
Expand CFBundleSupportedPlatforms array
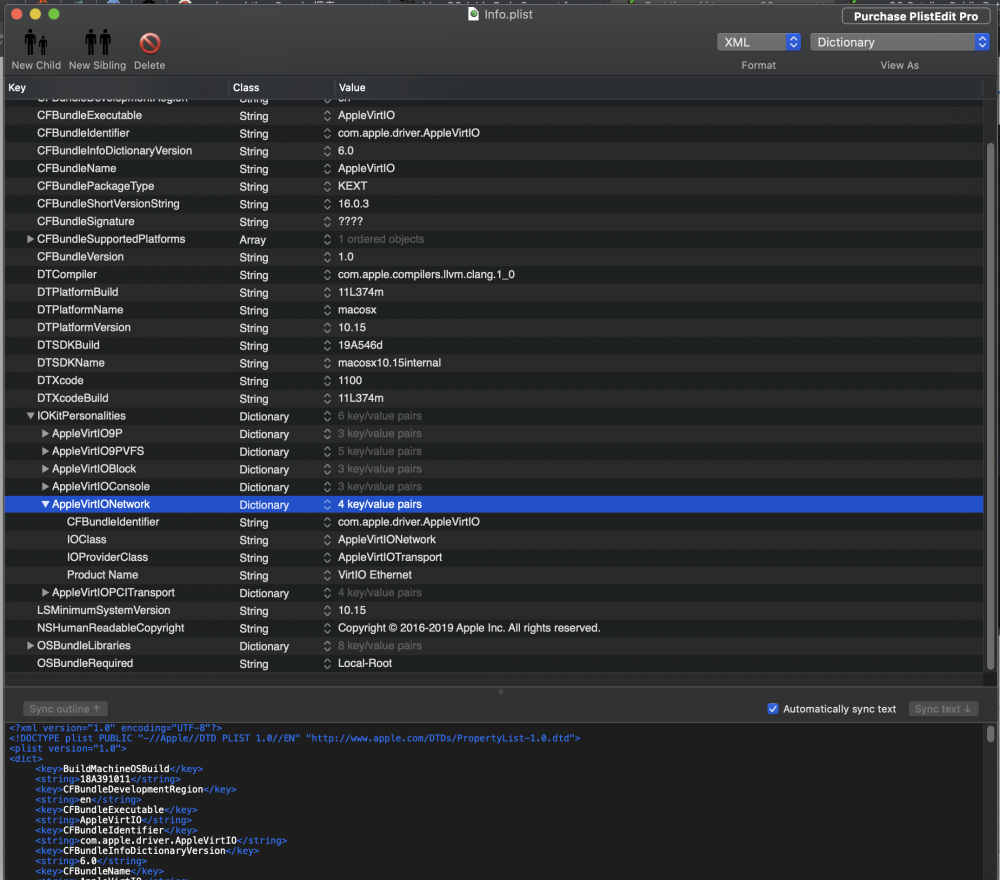tap(30, 239)
